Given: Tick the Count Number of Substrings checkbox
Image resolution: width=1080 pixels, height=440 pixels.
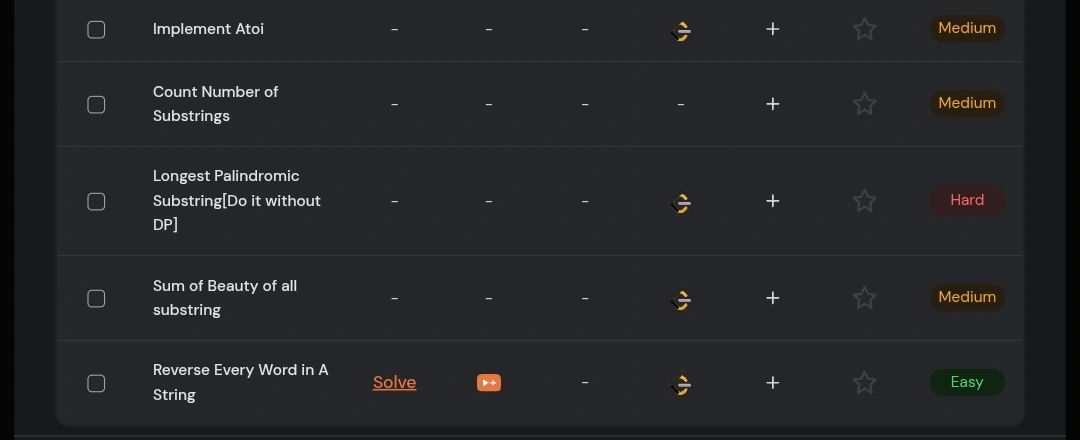Looking at the screenshot, I should click(x=96, y=105).
